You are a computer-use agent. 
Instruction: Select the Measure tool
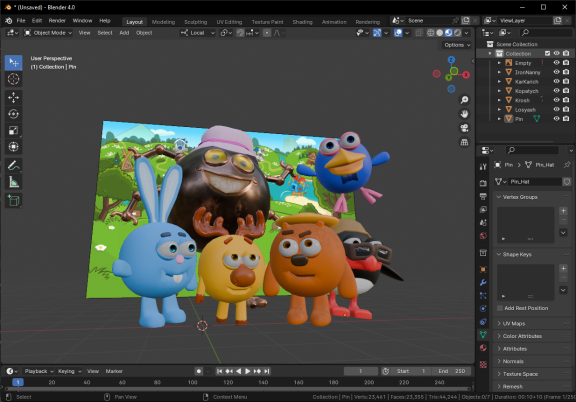[x=14, y=182]
